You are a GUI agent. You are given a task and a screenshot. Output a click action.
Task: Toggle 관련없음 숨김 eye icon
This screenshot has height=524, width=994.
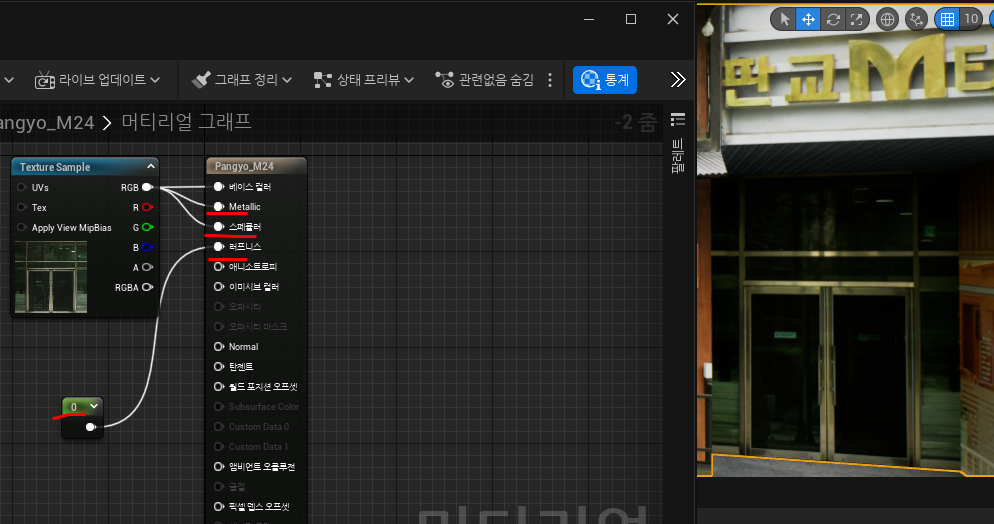pos(444,80)
